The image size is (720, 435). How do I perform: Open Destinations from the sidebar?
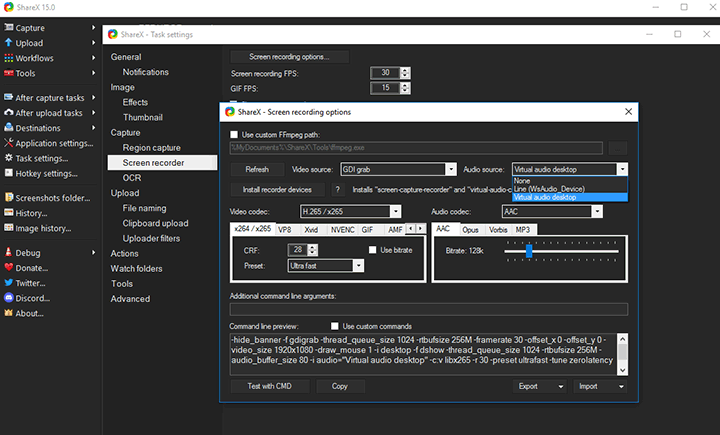(9, 128)
